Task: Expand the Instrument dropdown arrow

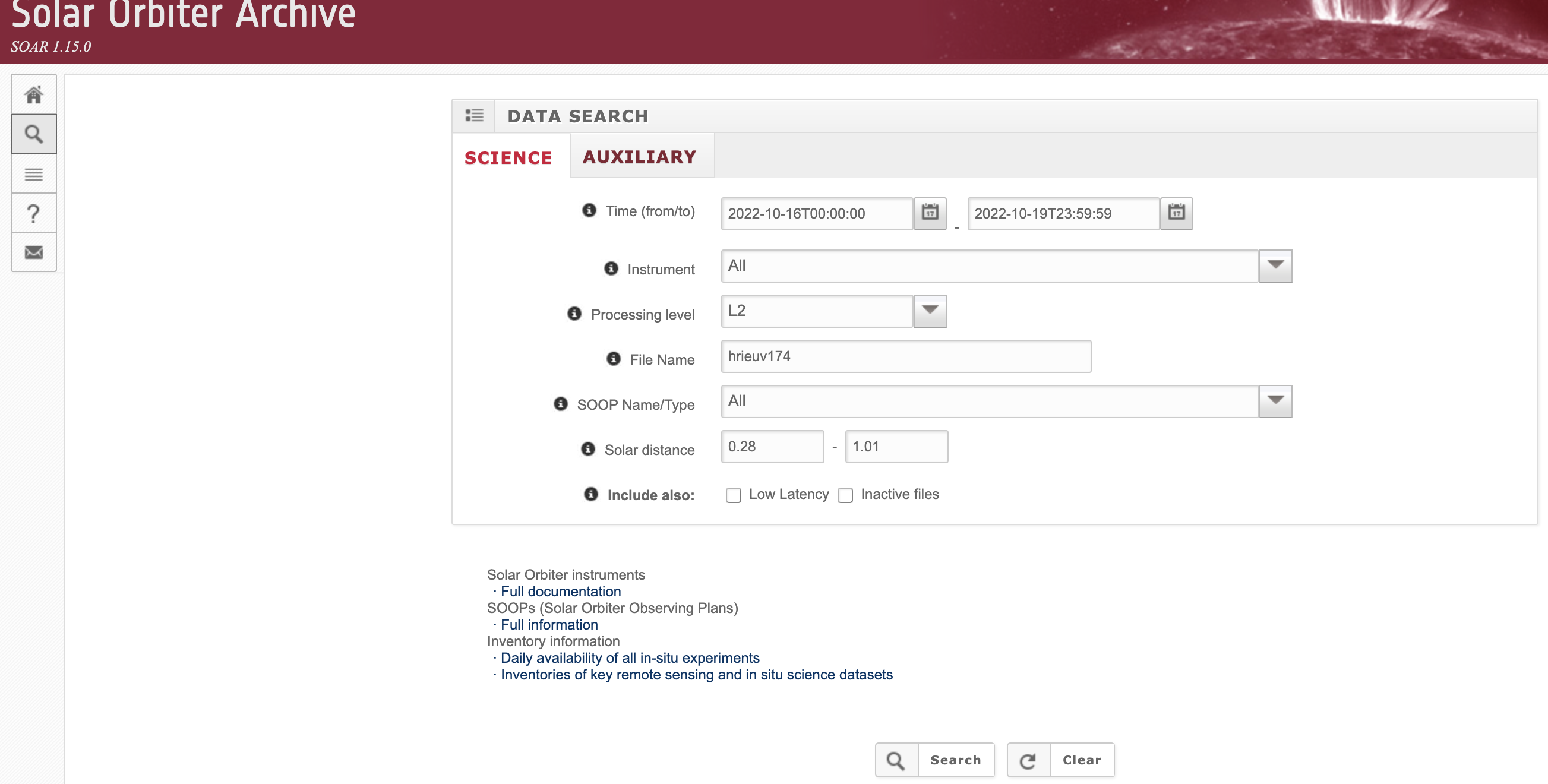Action: 1275,265
